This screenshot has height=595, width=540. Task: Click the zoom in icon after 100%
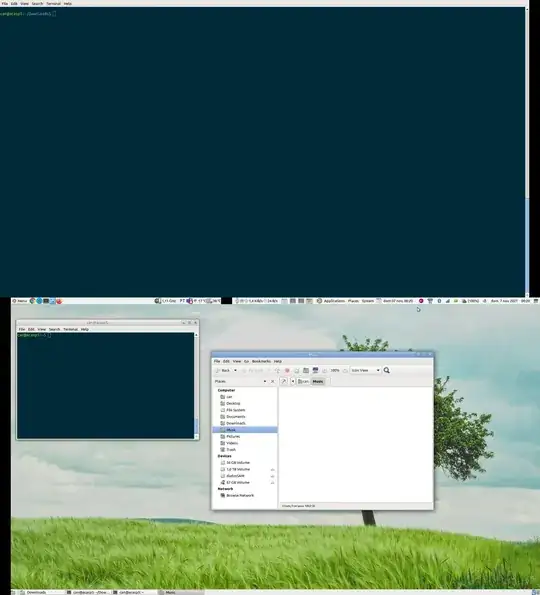pyautogui.click(x=345, y=370)
